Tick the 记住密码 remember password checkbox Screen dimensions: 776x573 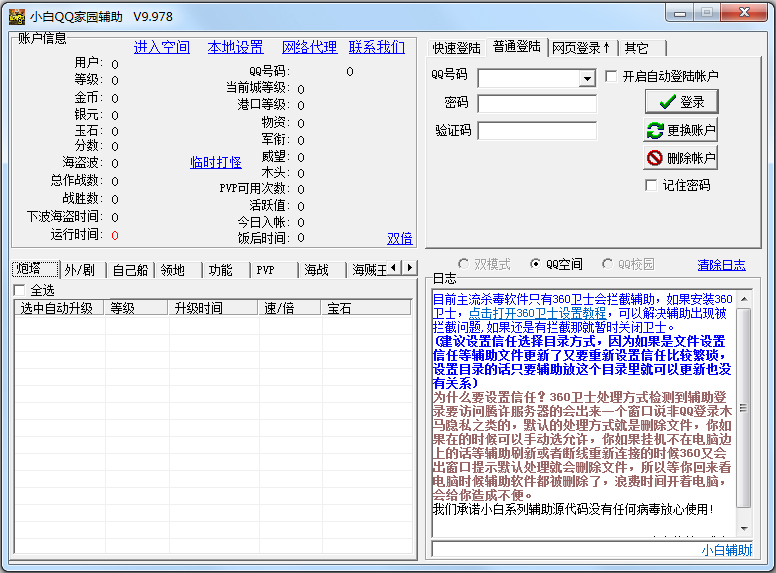(651, 185)
